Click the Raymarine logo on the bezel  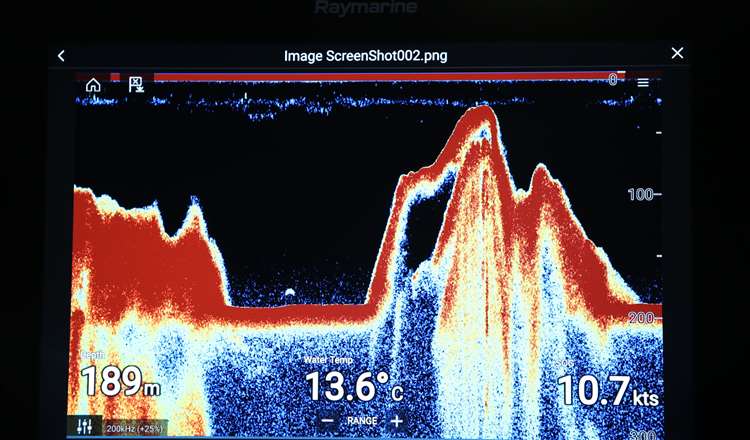[x=366, y=8]
